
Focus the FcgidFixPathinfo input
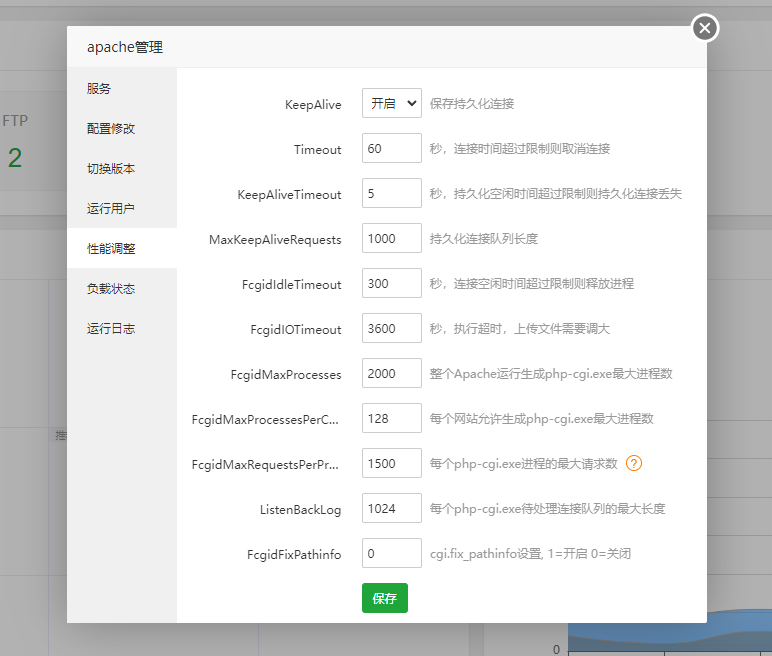tap(391, 553)
